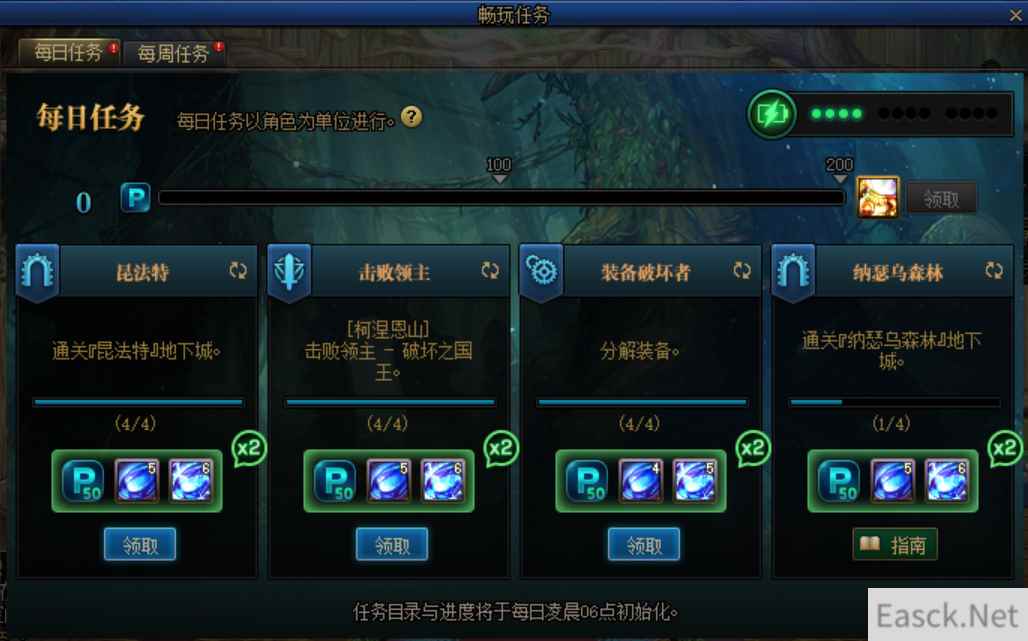Click the blue P points icon
Screen dimensions: 1028x641
136,197
